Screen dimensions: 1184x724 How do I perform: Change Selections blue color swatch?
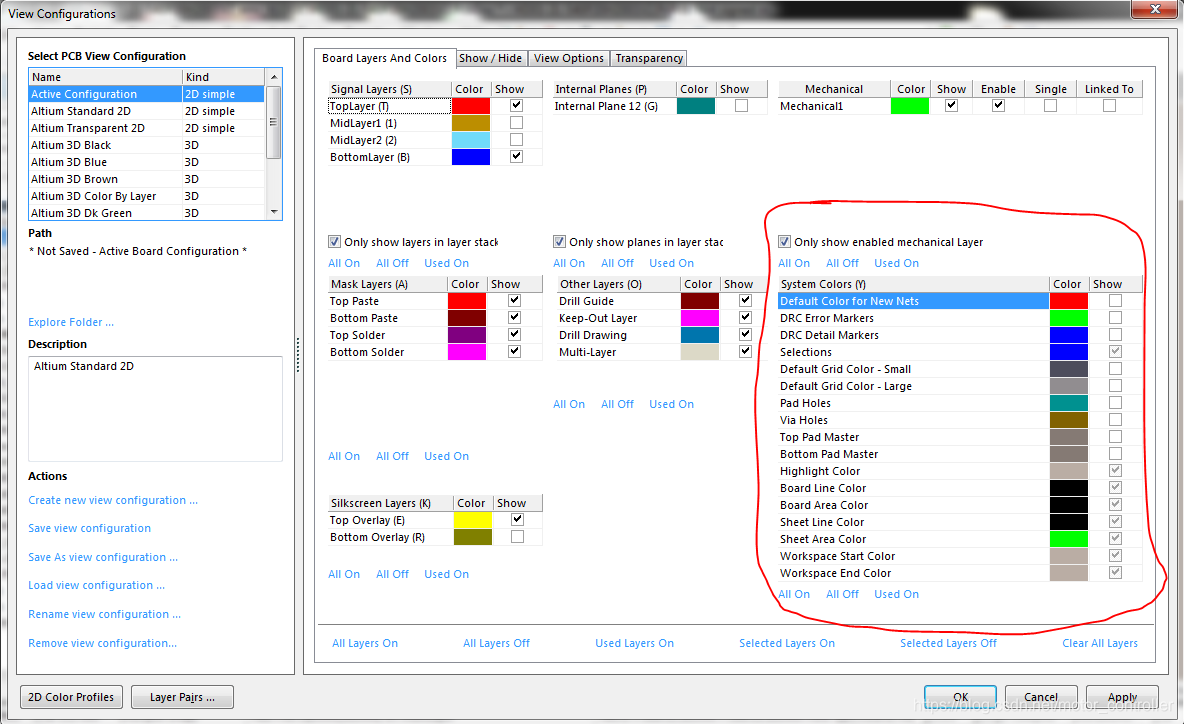[x=1068, y=352]
